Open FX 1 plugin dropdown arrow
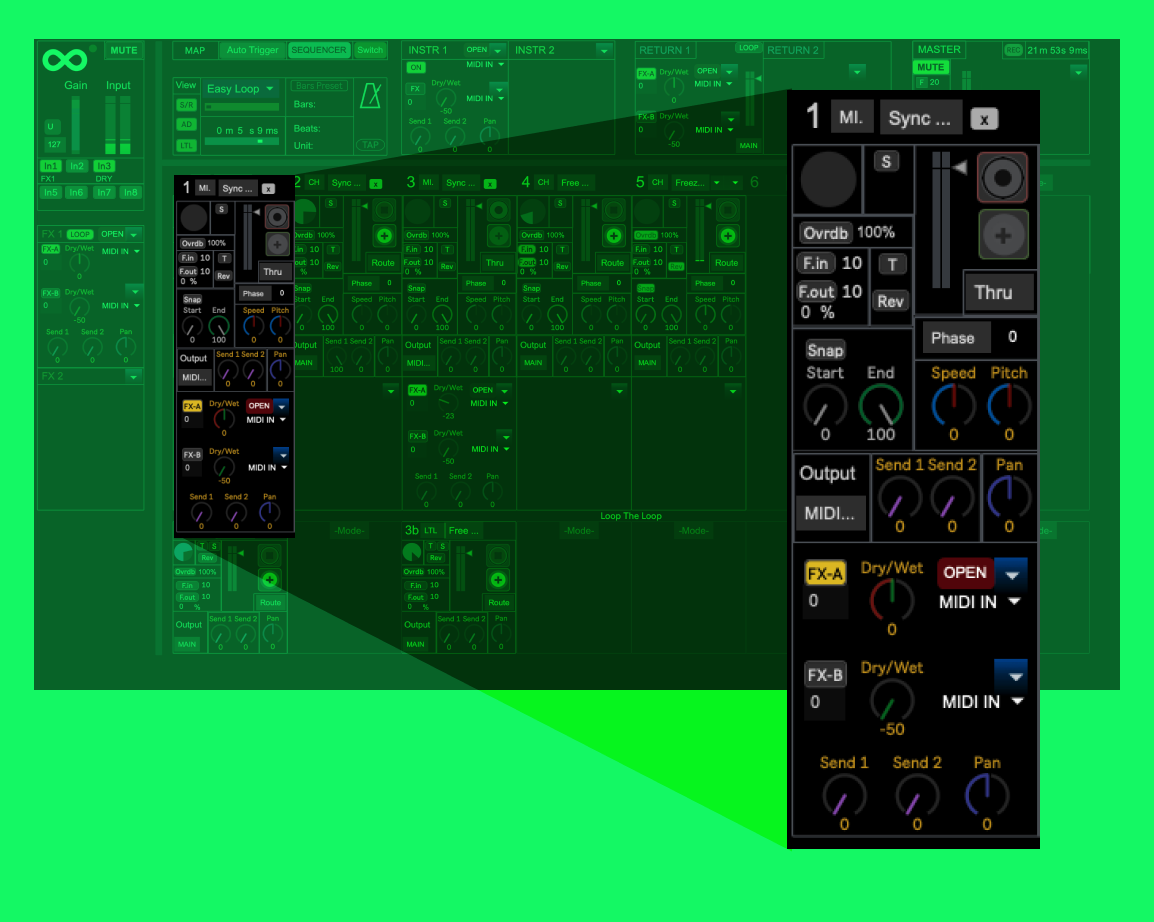Image resolution: width=1154 pixels, height=922 pixels. click(x=134, y=235)
